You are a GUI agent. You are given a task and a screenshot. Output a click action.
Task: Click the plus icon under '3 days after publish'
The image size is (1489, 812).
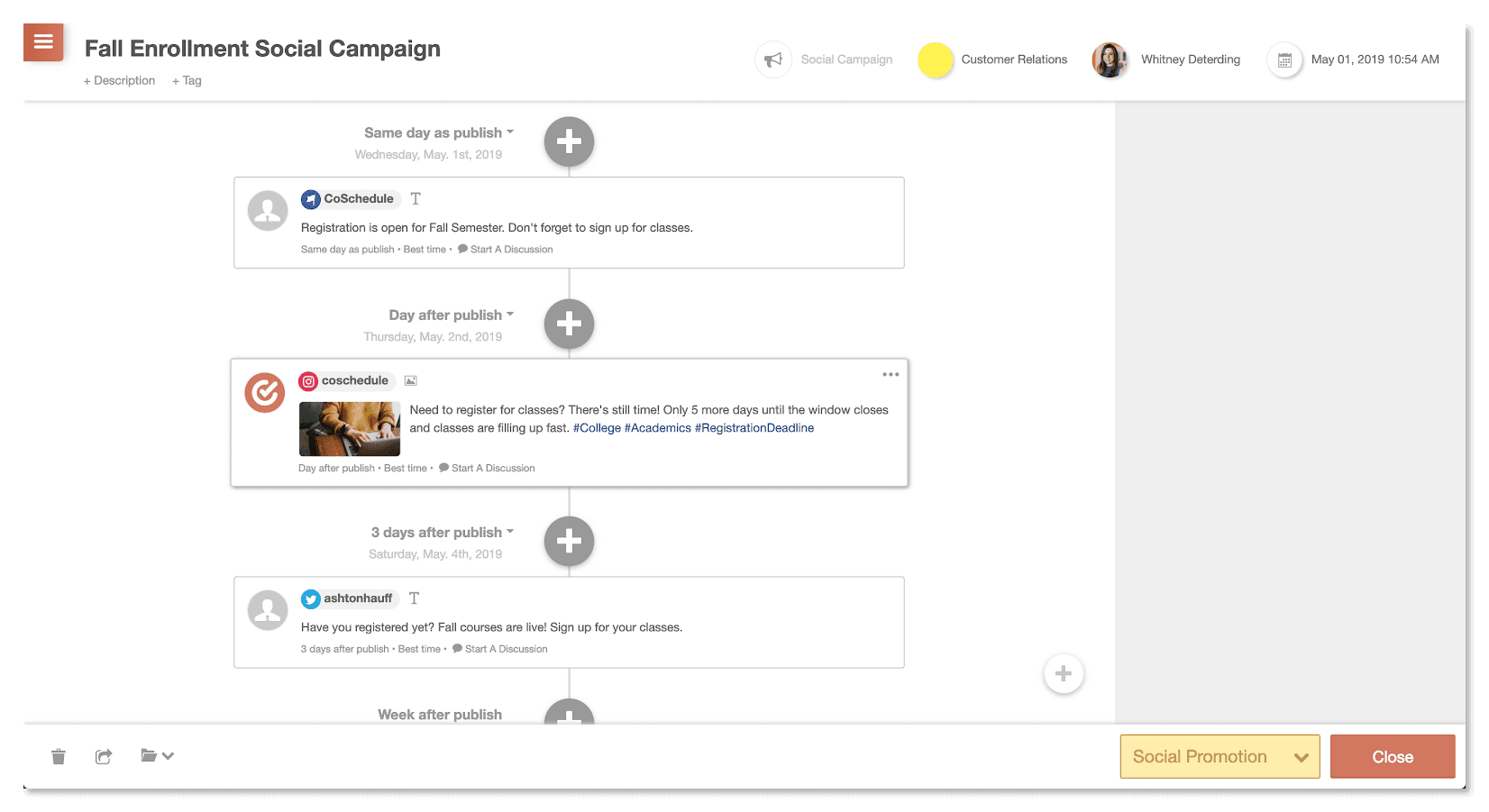[569, 541]
